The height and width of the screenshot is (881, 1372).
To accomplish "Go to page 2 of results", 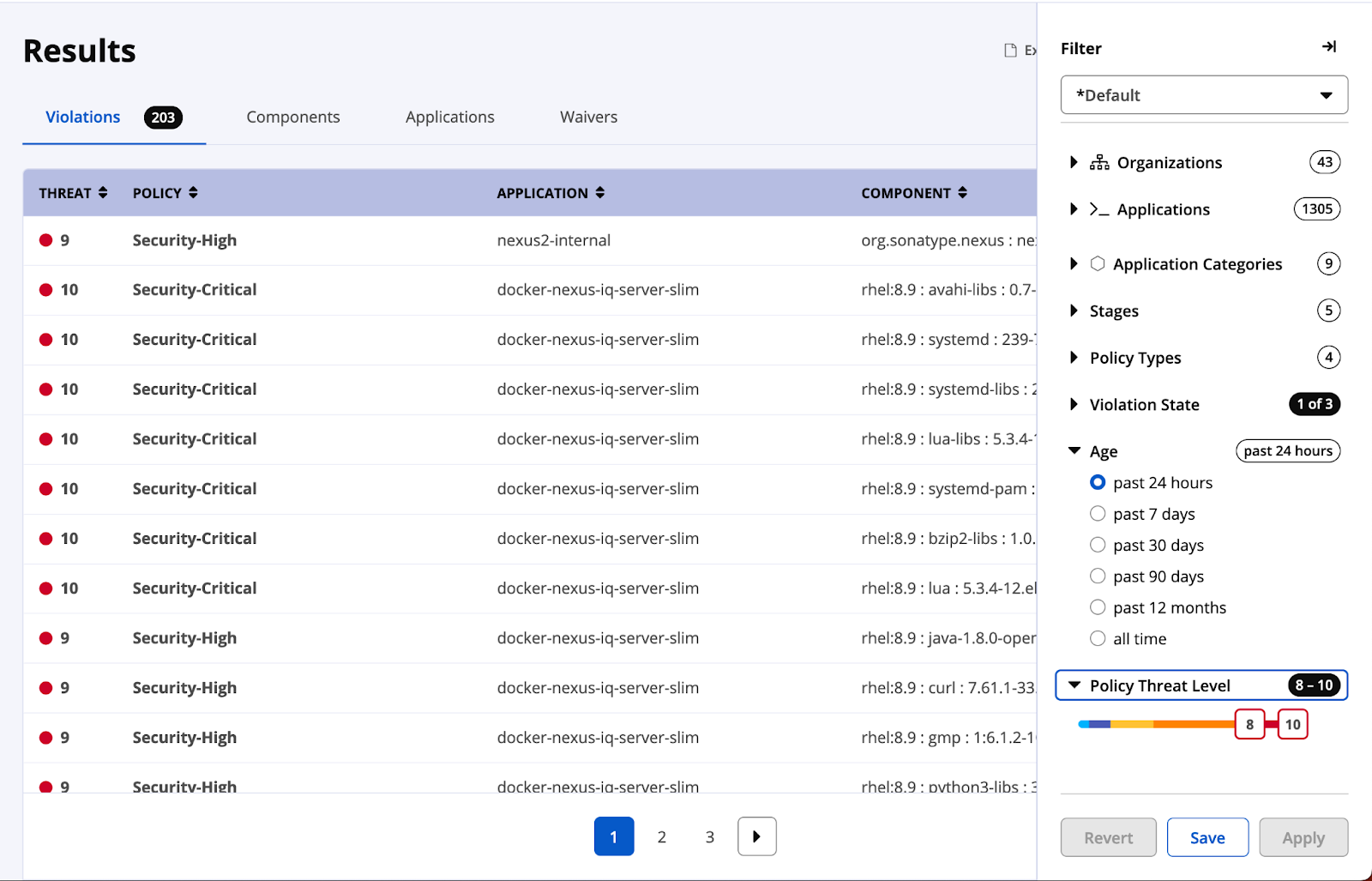I will click(x=661, y=837).
